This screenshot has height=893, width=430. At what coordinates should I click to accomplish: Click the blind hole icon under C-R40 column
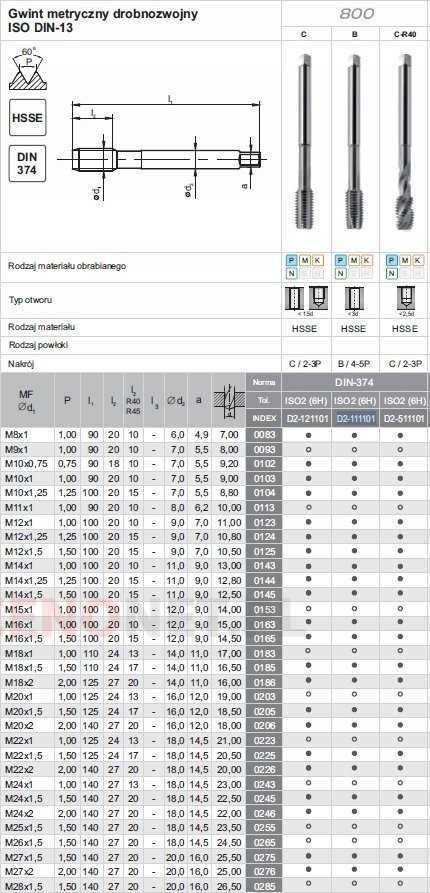405,299
